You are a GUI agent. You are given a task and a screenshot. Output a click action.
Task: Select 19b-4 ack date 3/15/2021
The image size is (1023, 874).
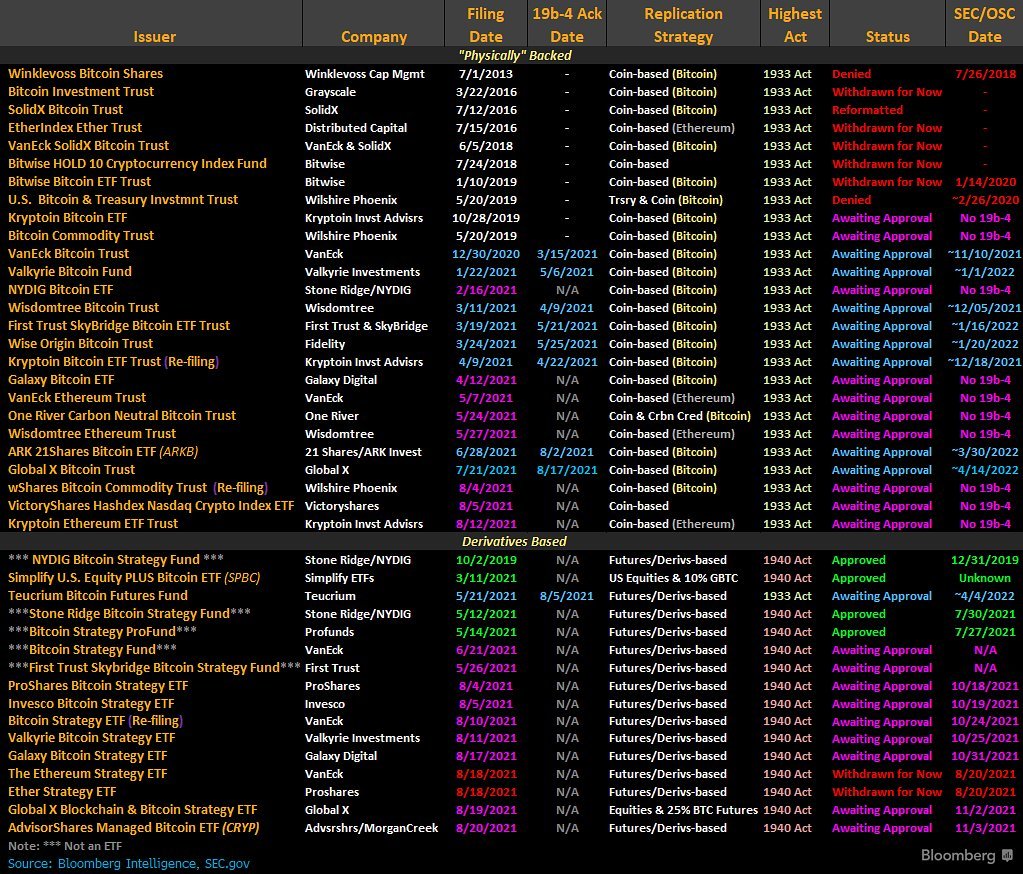[x=567, y=254]
